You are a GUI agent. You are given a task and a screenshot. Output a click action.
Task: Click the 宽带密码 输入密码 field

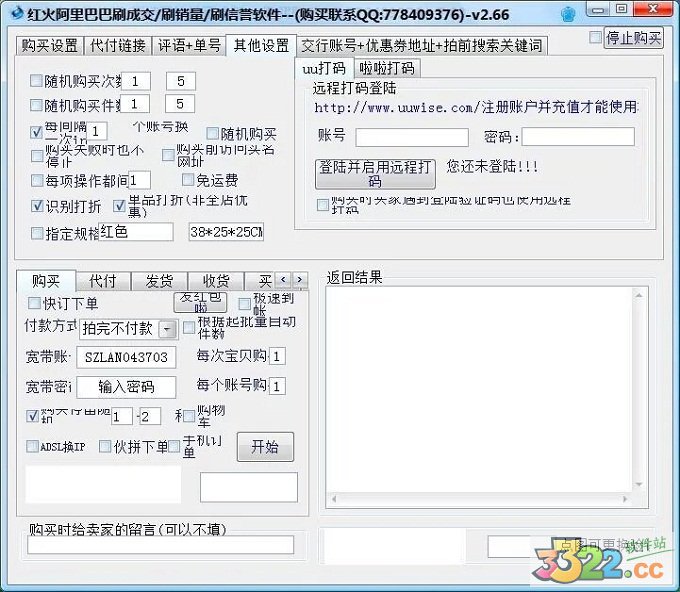click(x=126, y=387)
